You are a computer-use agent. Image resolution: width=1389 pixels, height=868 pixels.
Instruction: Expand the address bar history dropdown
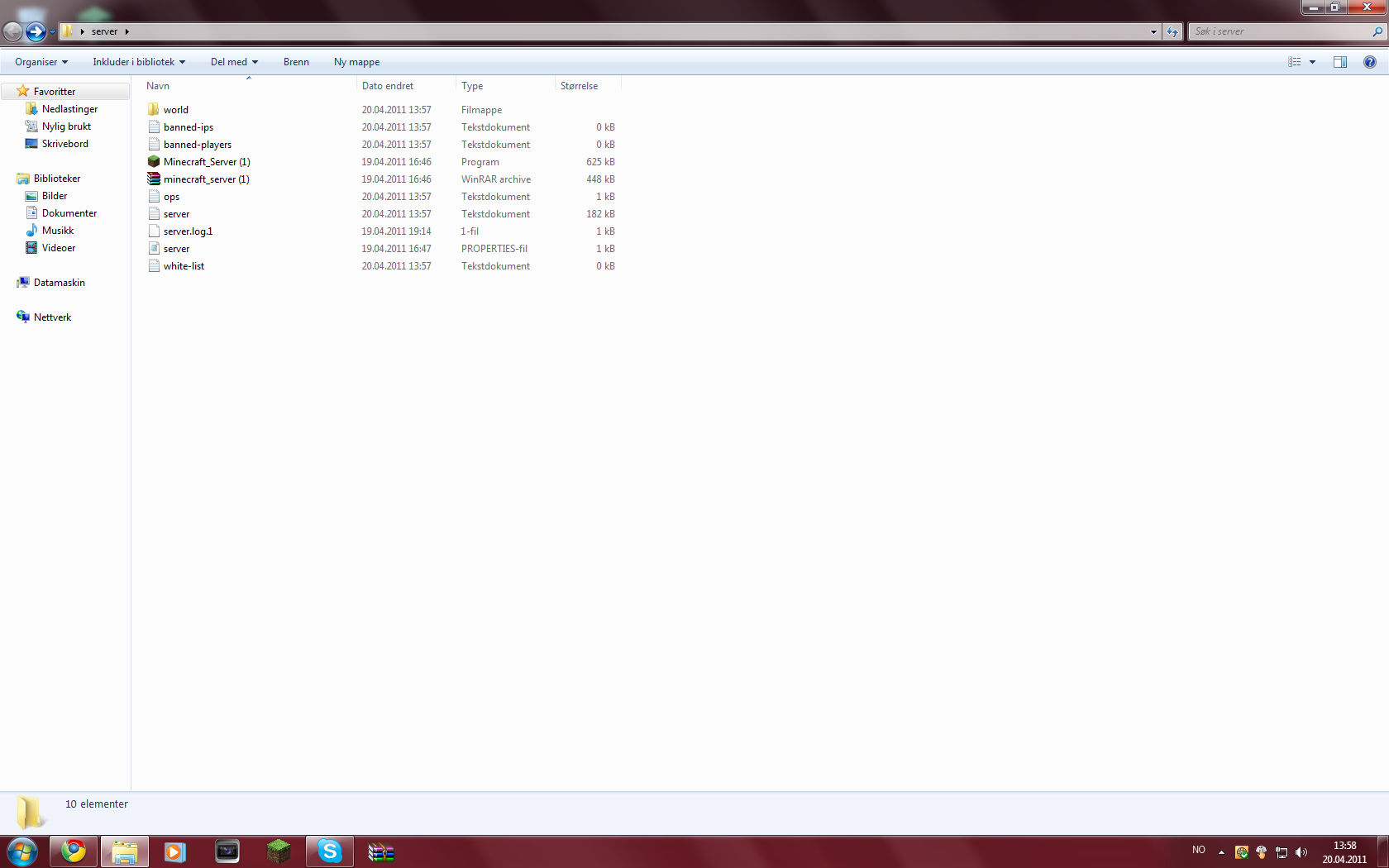tap(1153, 31)
